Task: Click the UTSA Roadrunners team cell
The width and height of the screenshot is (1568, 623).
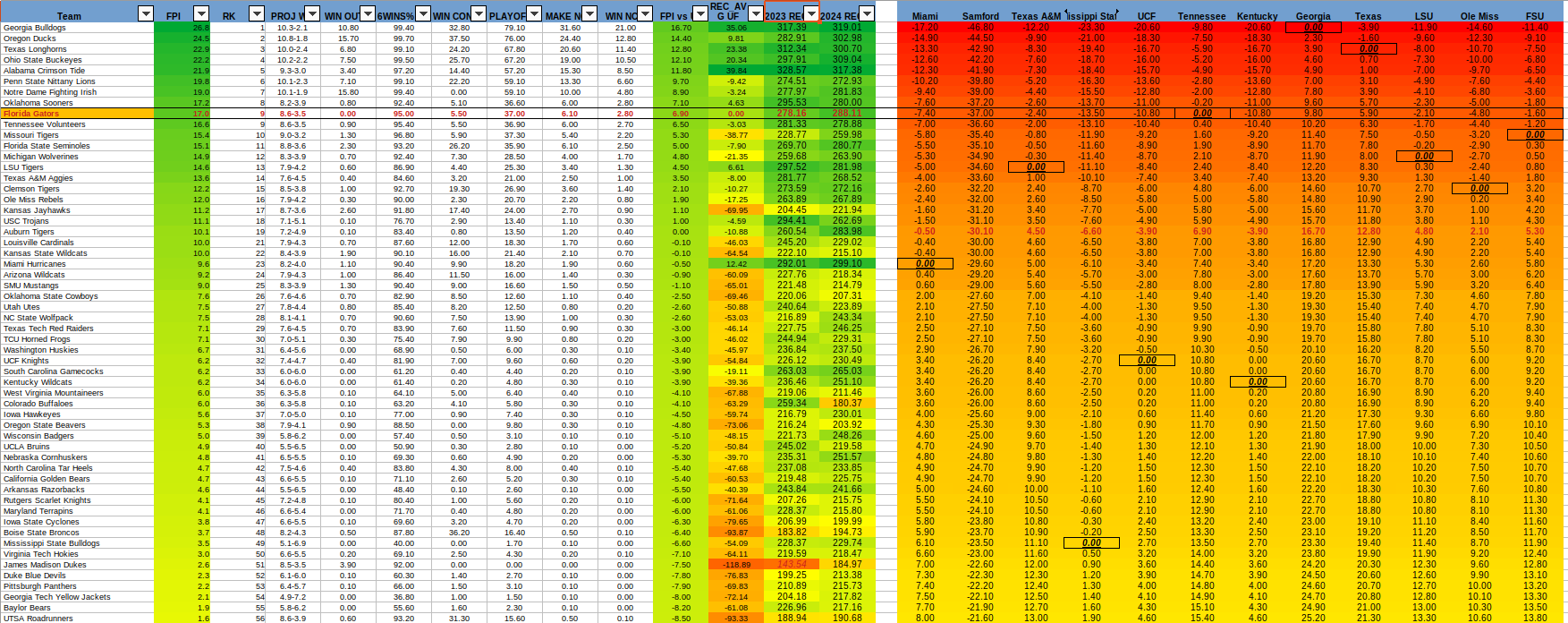Action: coord(77,619)
